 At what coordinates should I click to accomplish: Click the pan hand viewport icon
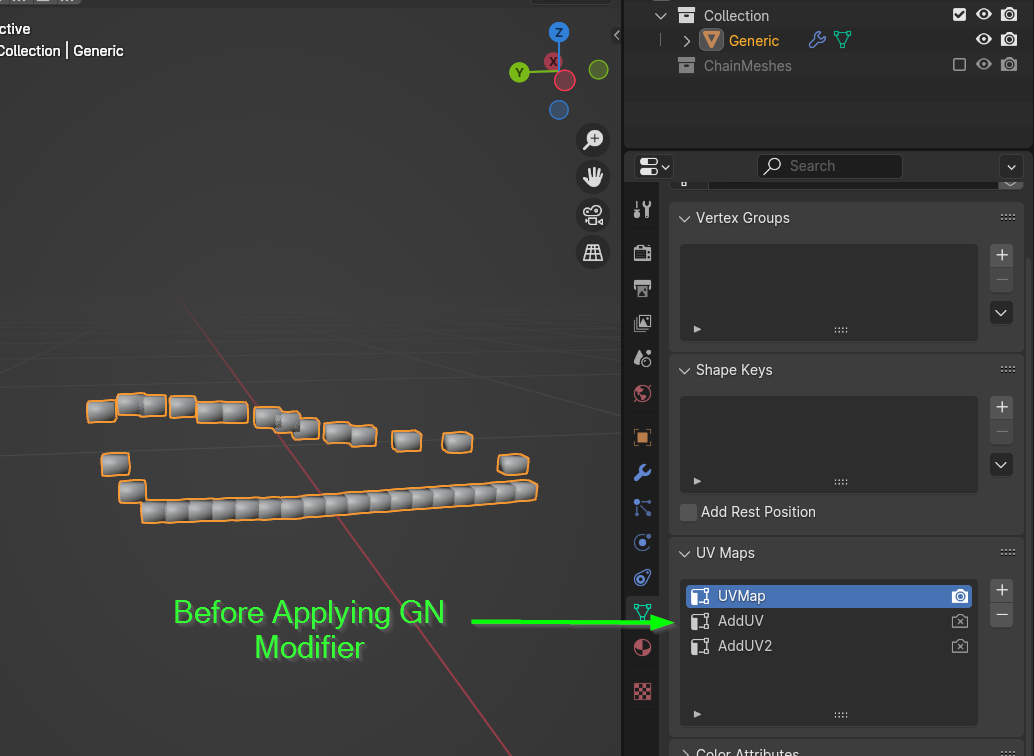[x=593, y=177]
